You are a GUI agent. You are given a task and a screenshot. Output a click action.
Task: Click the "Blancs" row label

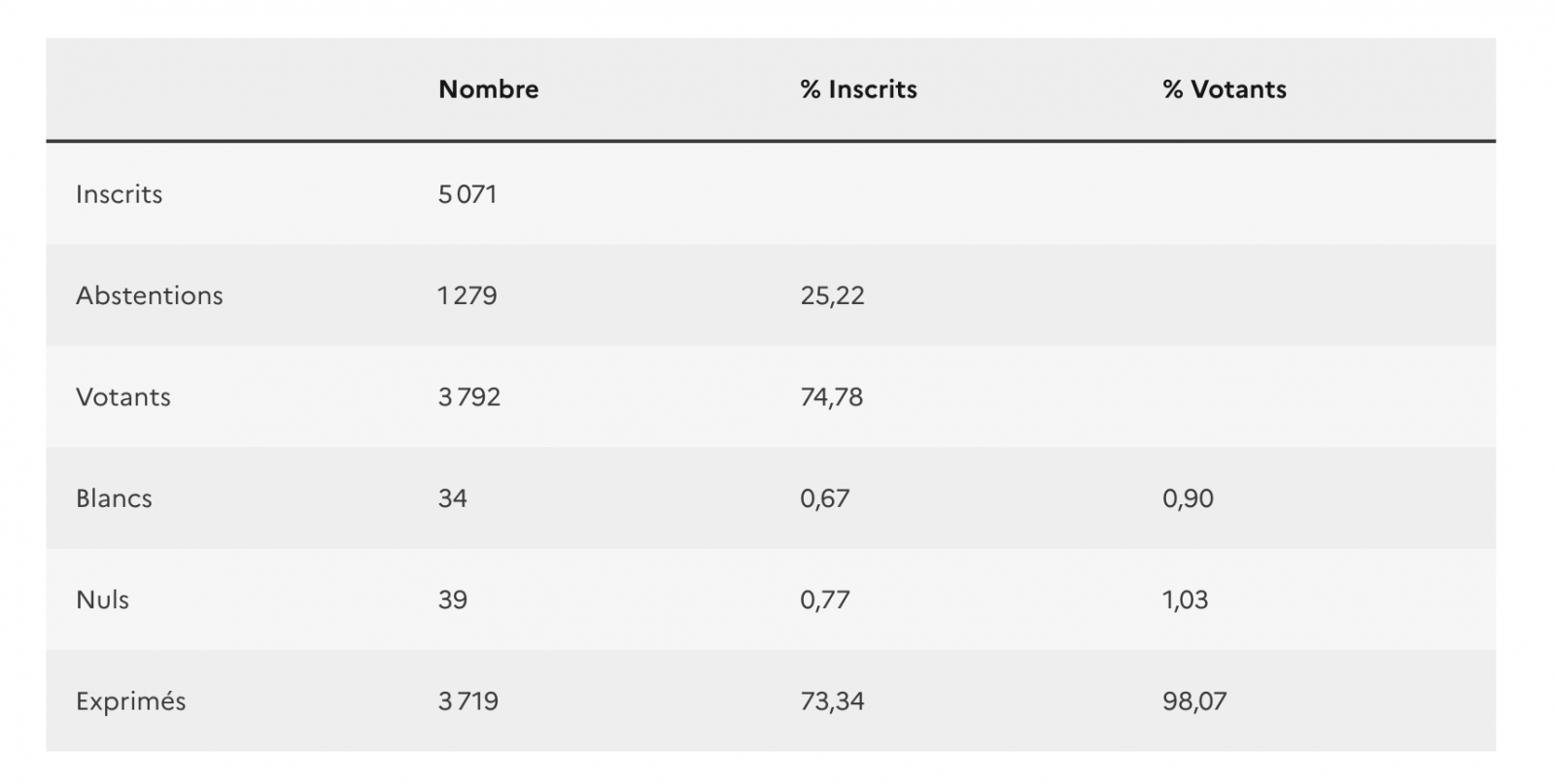(114, 498)
